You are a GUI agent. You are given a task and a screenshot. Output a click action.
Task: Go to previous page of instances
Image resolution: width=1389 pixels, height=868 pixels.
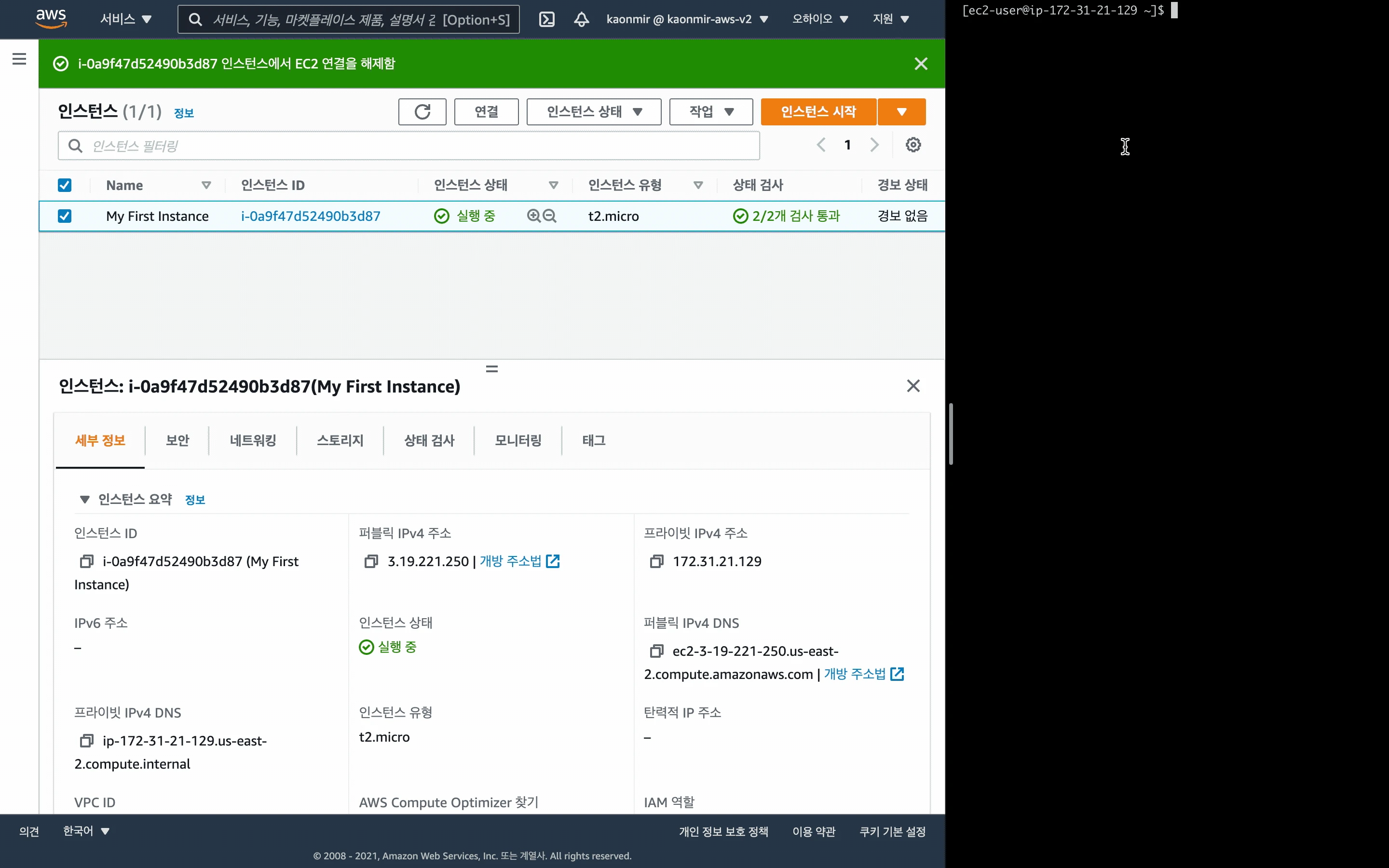click(821, 145)
